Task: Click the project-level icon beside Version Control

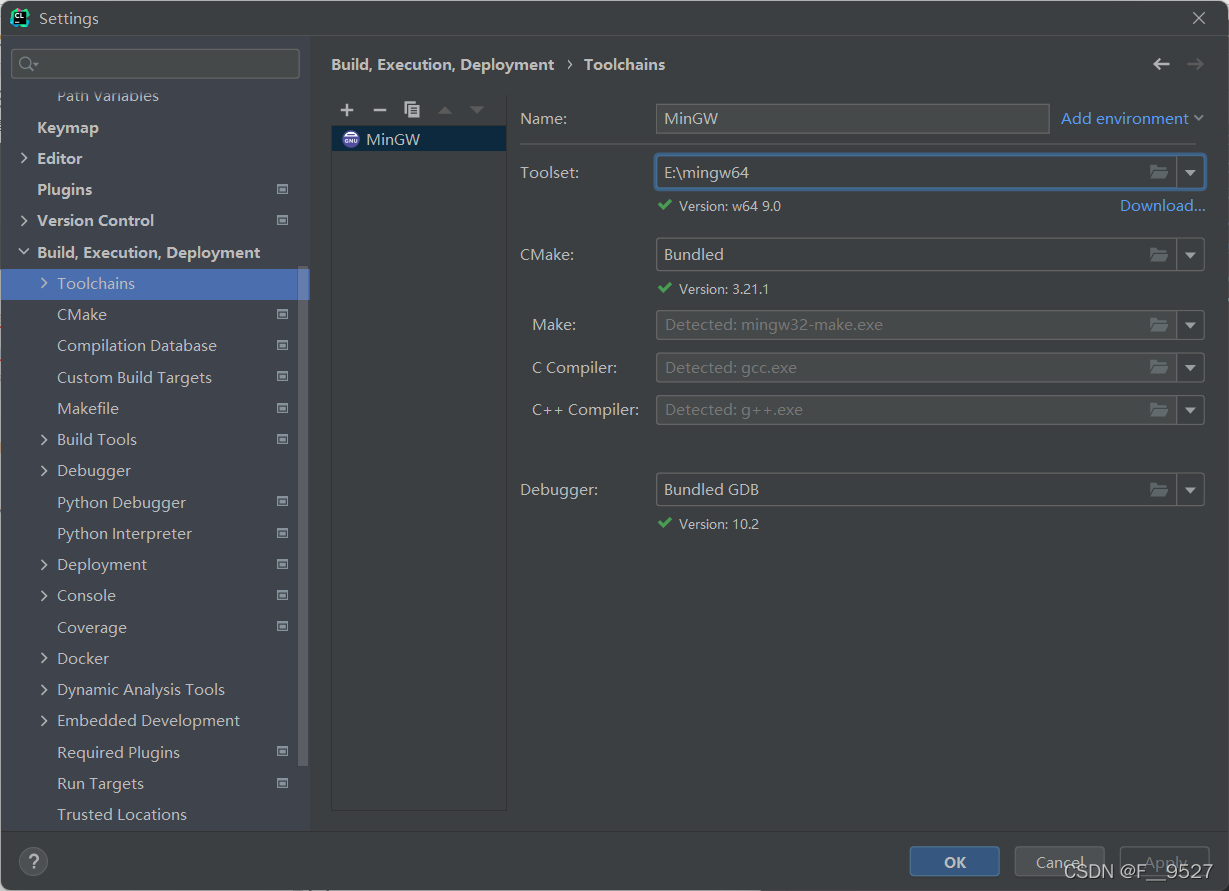Action: pos(283,220)
